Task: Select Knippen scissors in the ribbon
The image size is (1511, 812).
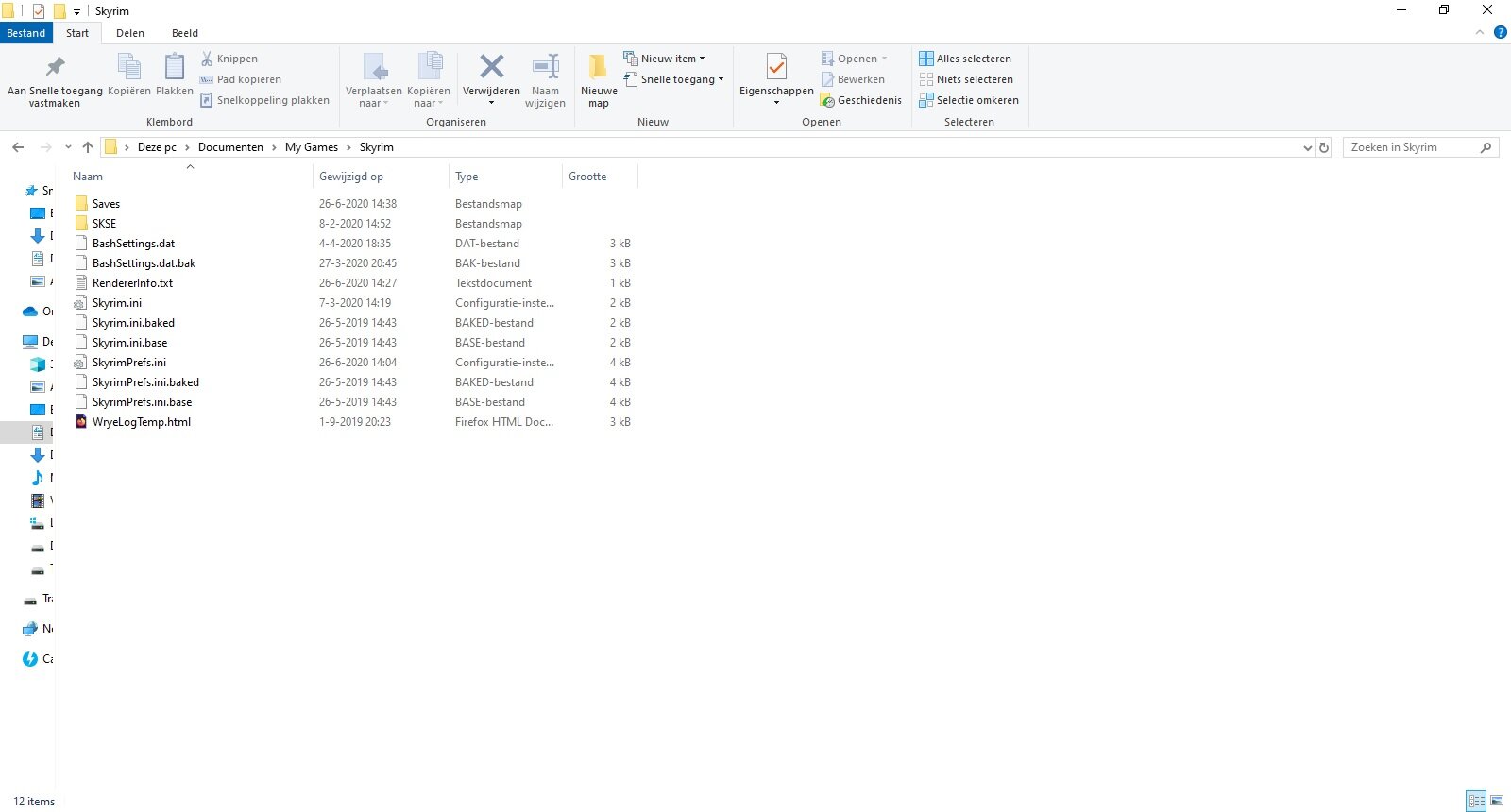Action: pyautogui.click(x=229, y=59)
